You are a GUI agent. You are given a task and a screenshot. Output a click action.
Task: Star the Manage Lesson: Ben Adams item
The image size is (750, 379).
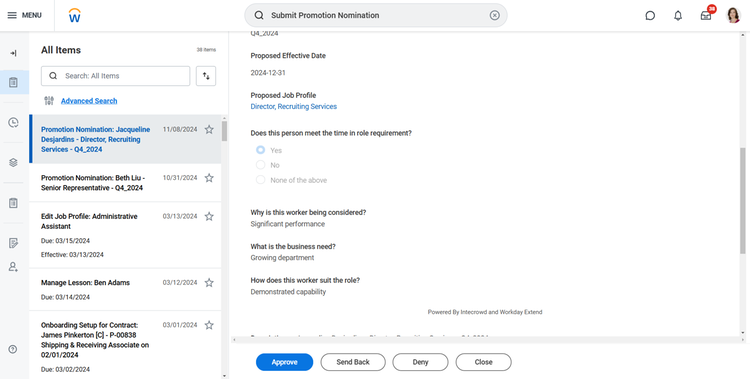(x=209, y=283)
